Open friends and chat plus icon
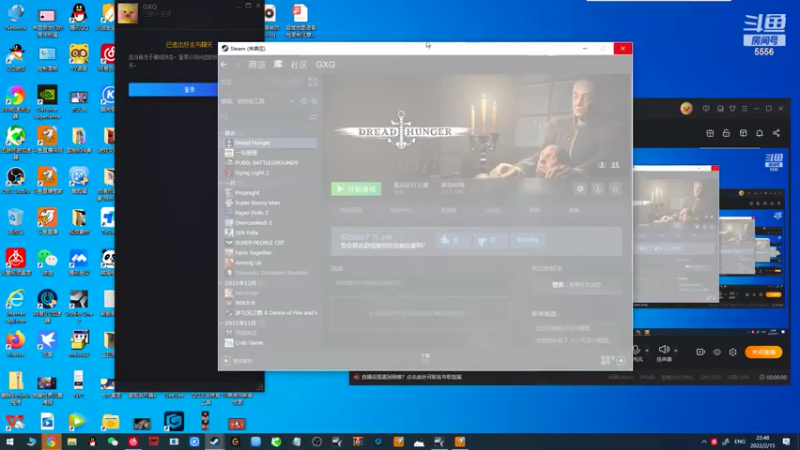This screenshot has width=800, height=450. click(621, 361)
